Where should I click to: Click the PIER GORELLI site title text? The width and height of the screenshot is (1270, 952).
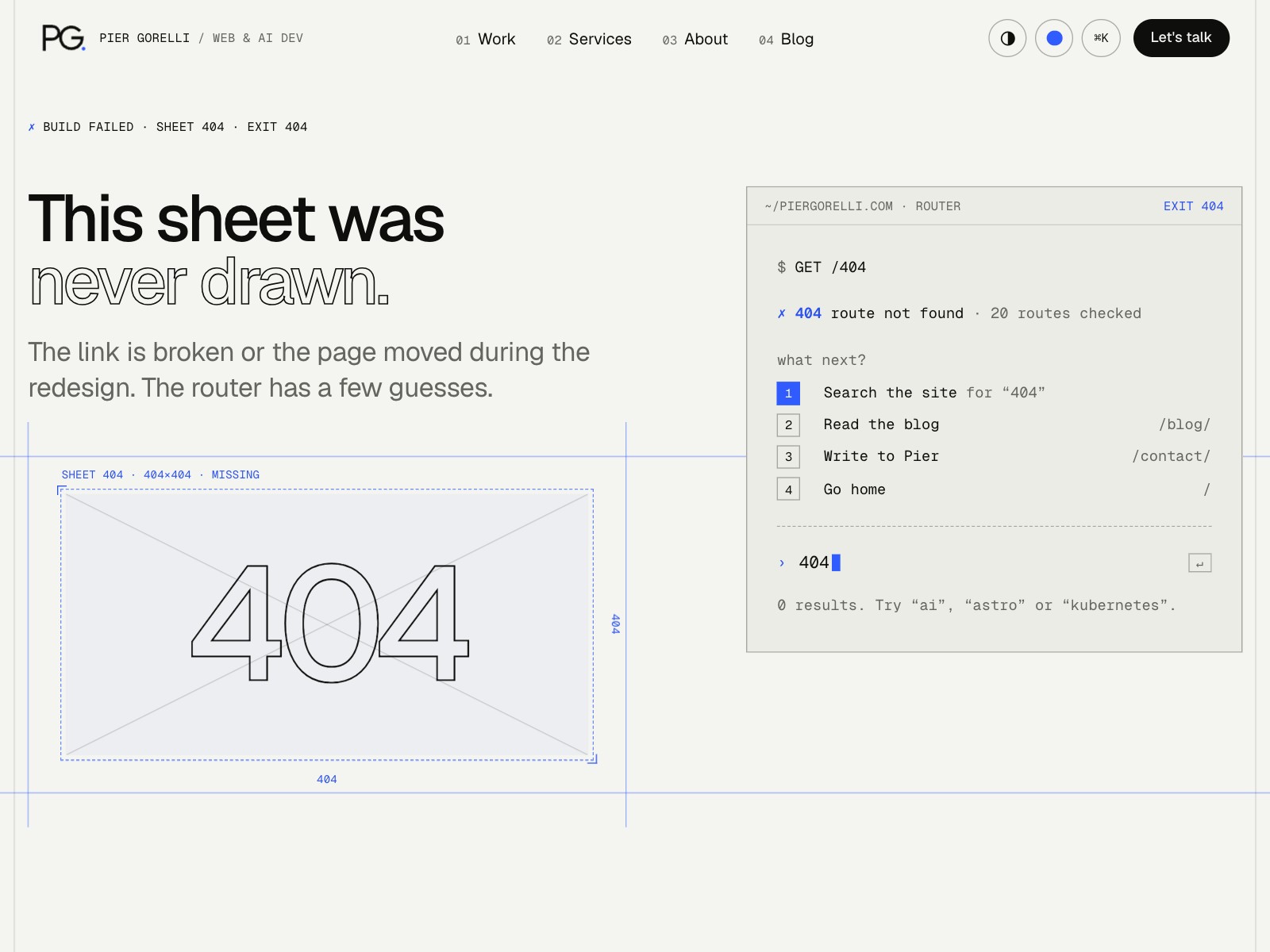click(144, 38)
